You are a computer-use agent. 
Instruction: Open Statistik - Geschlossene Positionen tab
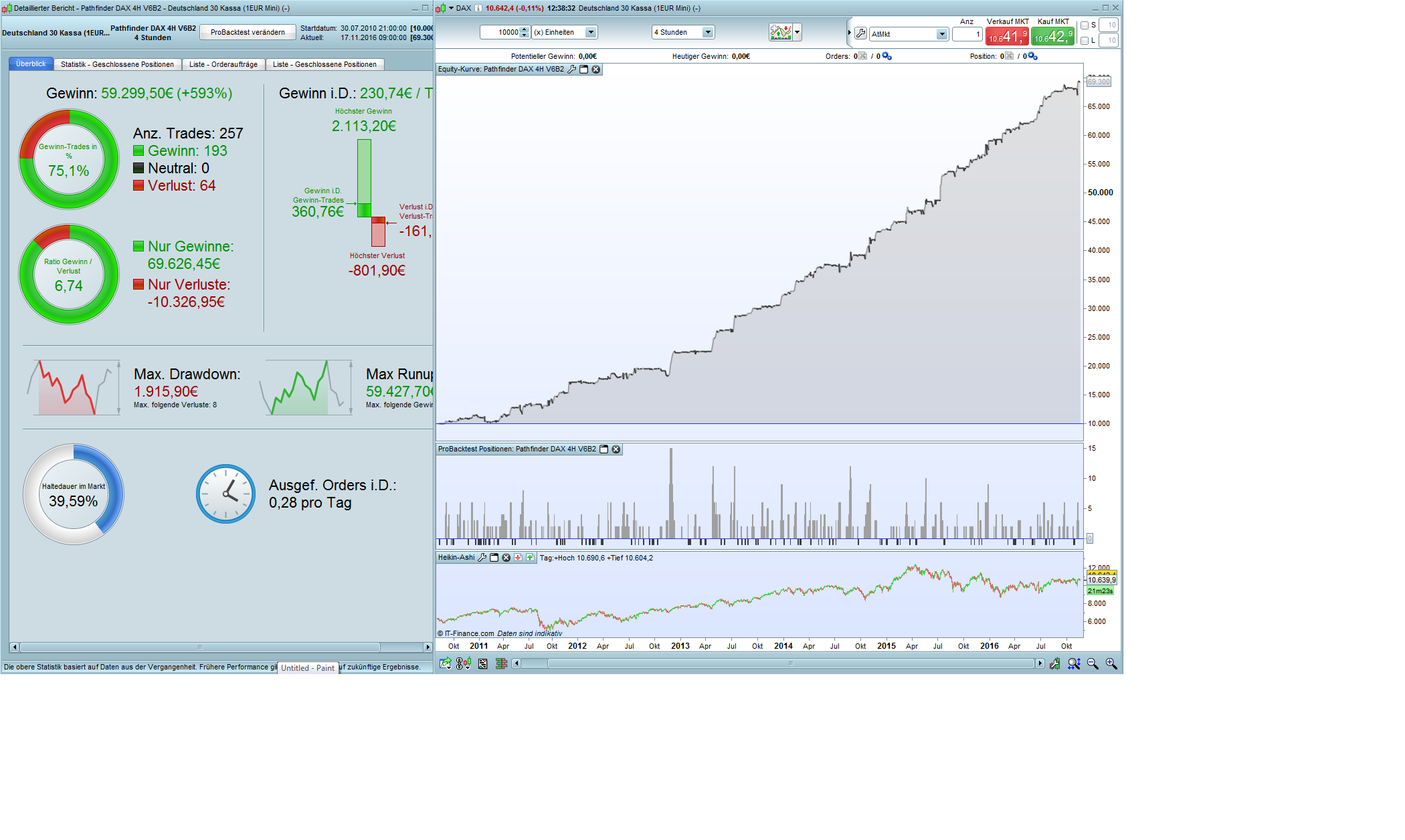pos(117,64)
